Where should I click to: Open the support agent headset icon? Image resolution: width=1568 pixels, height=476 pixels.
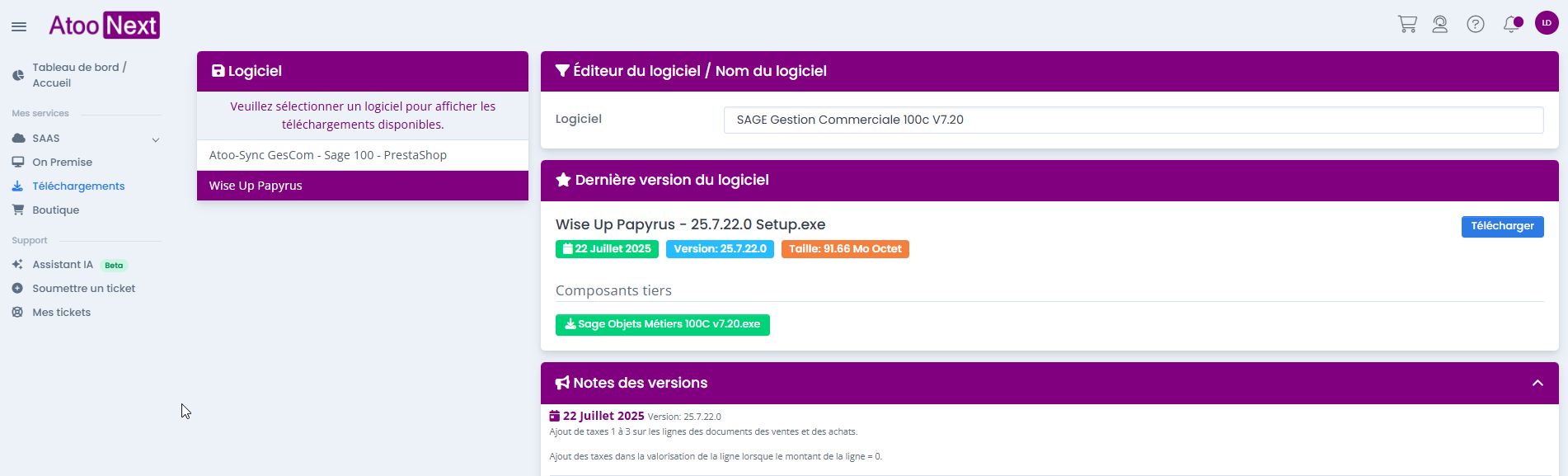pos(1439,24)
